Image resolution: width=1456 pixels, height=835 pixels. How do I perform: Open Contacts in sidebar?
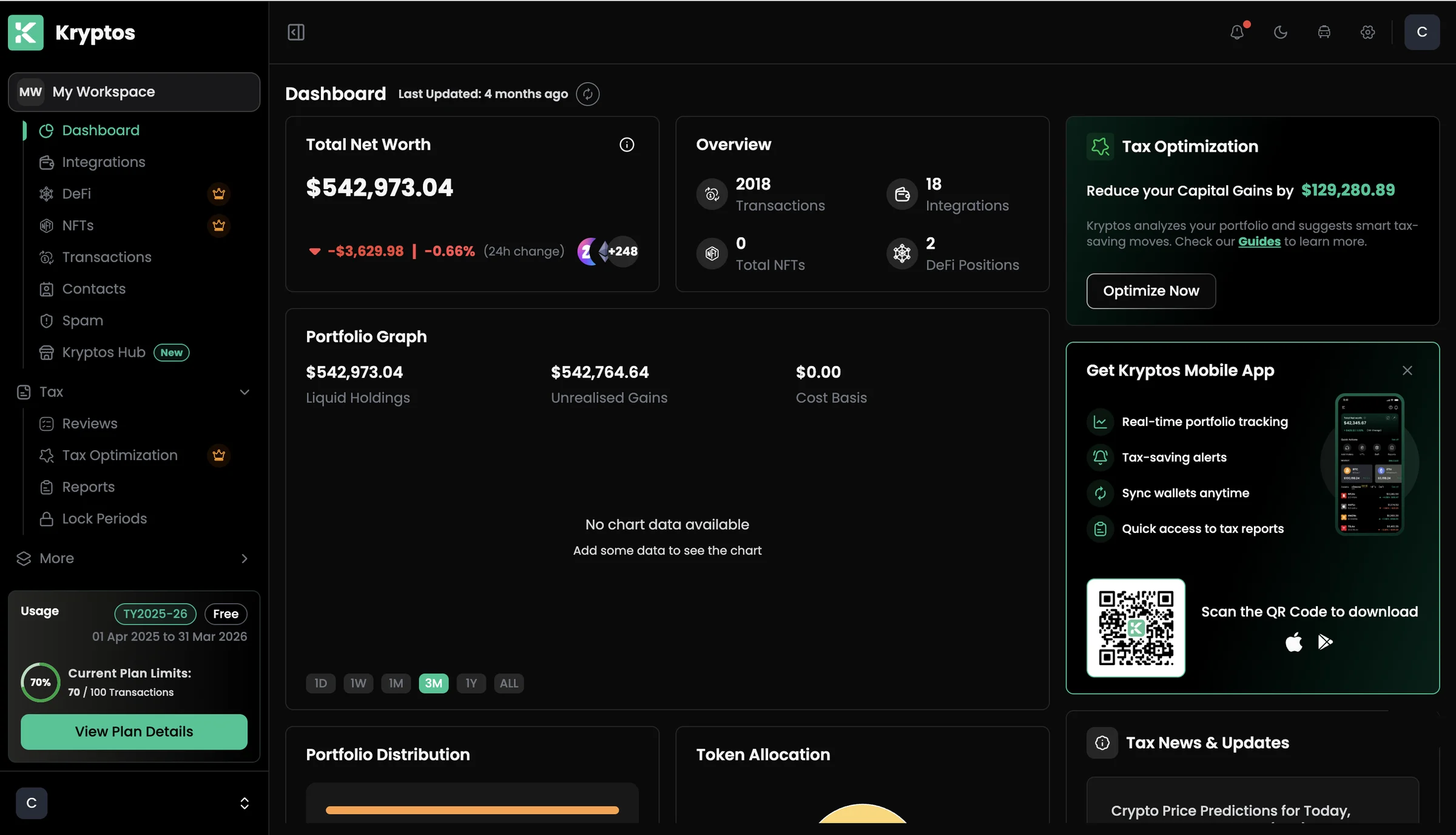[94, 289]
